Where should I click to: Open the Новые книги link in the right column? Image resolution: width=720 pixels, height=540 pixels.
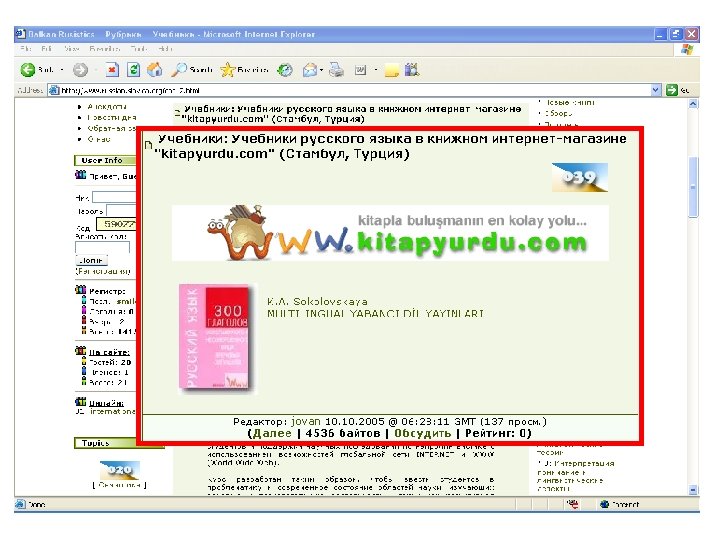coord(569,102)
